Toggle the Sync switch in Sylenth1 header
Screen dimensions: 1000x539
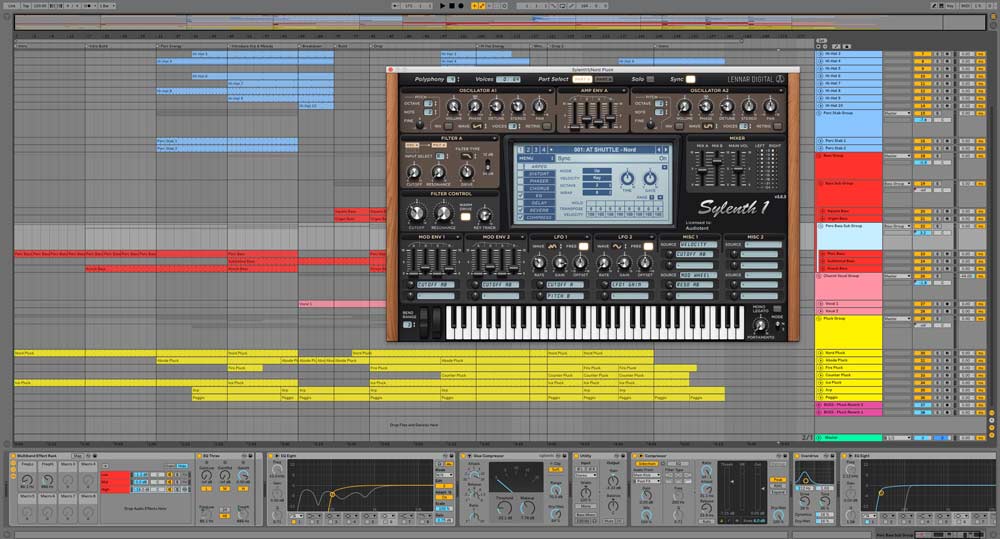pyautogui.click(x=690, y=79)
